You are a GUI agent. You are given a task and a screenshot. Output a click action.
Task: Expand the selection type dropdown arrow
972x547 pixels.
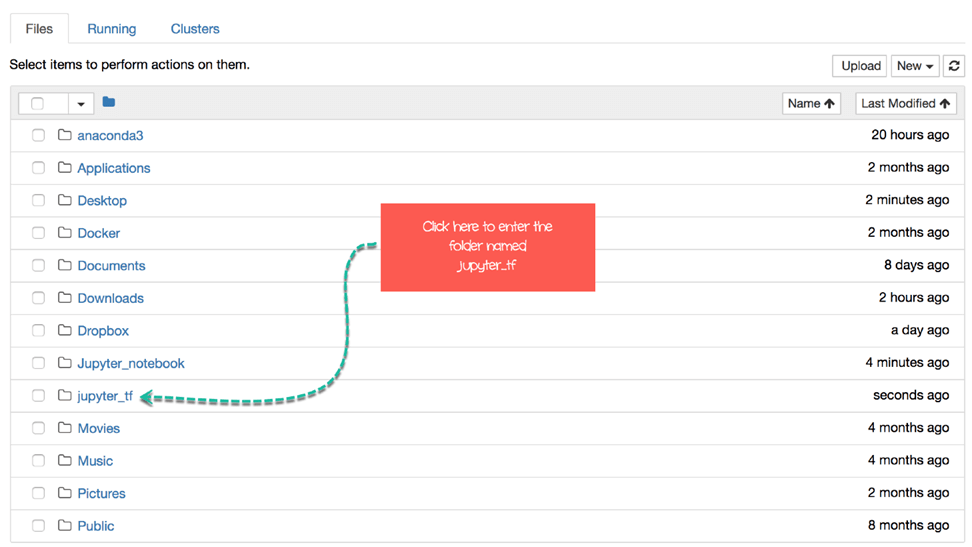(x=81, y=103)
